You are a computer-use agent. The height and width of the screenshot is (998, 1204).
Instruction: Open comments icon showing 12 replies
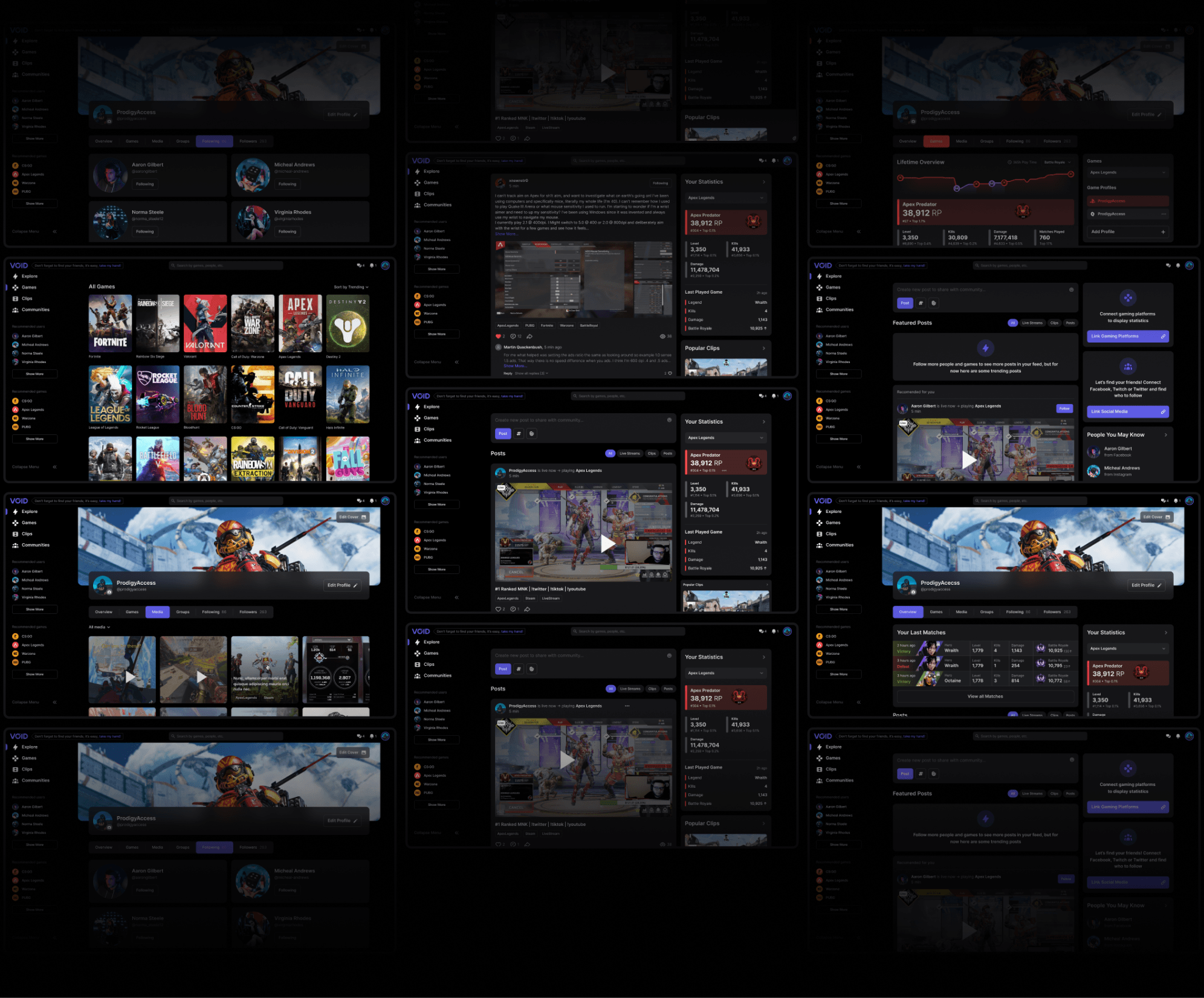[513, 336]
